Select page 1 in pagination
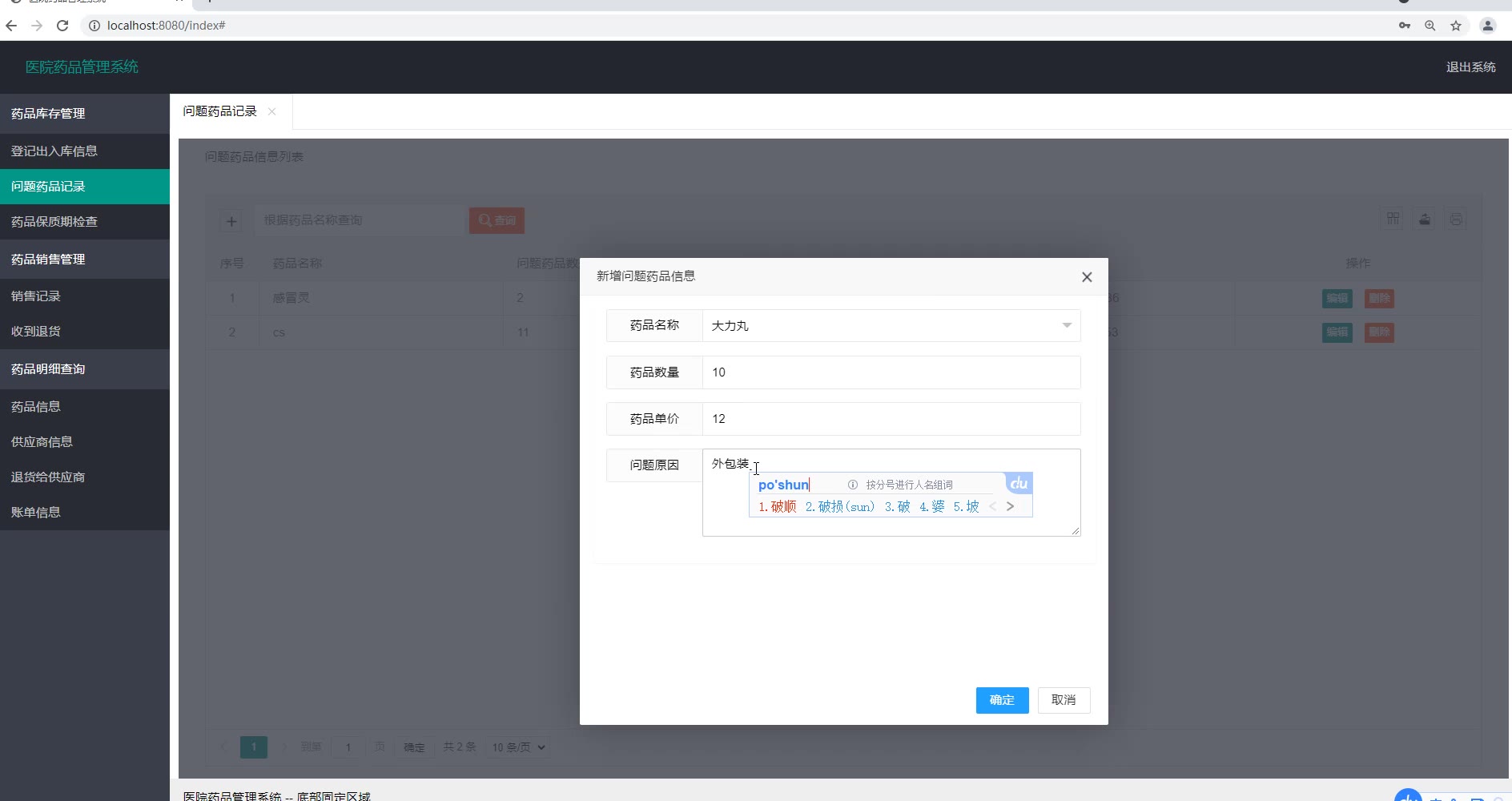Viewport: 1512px width, 801px height. click(x=254, y=747)
